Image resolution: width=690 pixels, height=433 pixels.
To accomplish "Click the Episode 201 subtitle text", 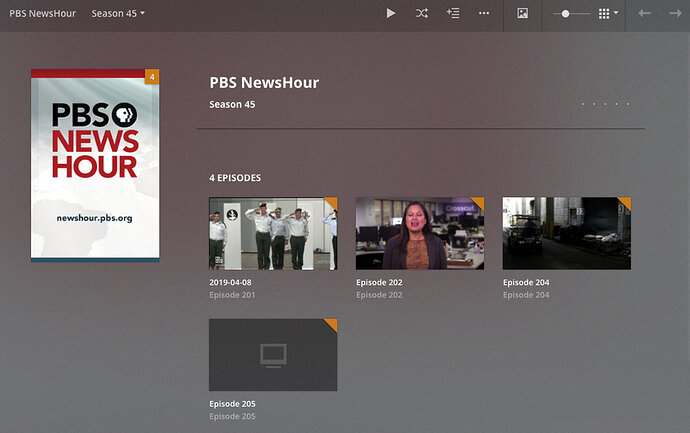I will 232,295.
